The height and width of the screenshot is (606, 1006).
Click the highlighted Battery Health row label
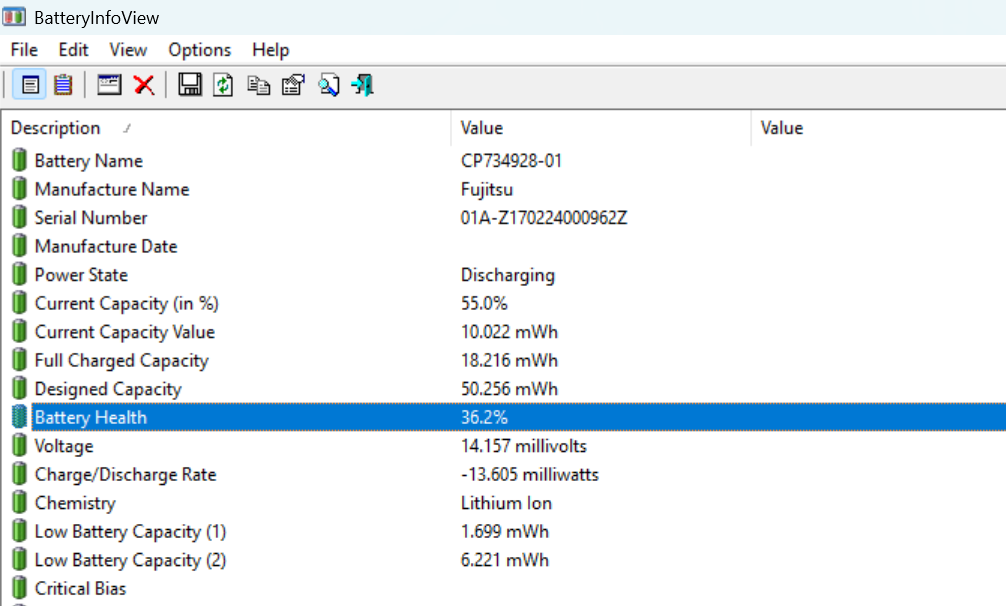tap(90, 417)
